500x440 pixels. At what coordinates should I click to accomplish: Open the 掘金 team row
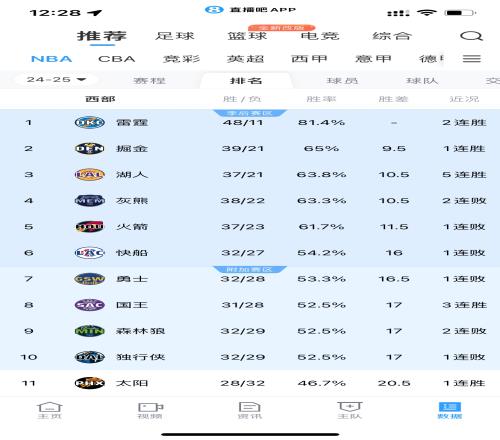[x=250, y=148]
